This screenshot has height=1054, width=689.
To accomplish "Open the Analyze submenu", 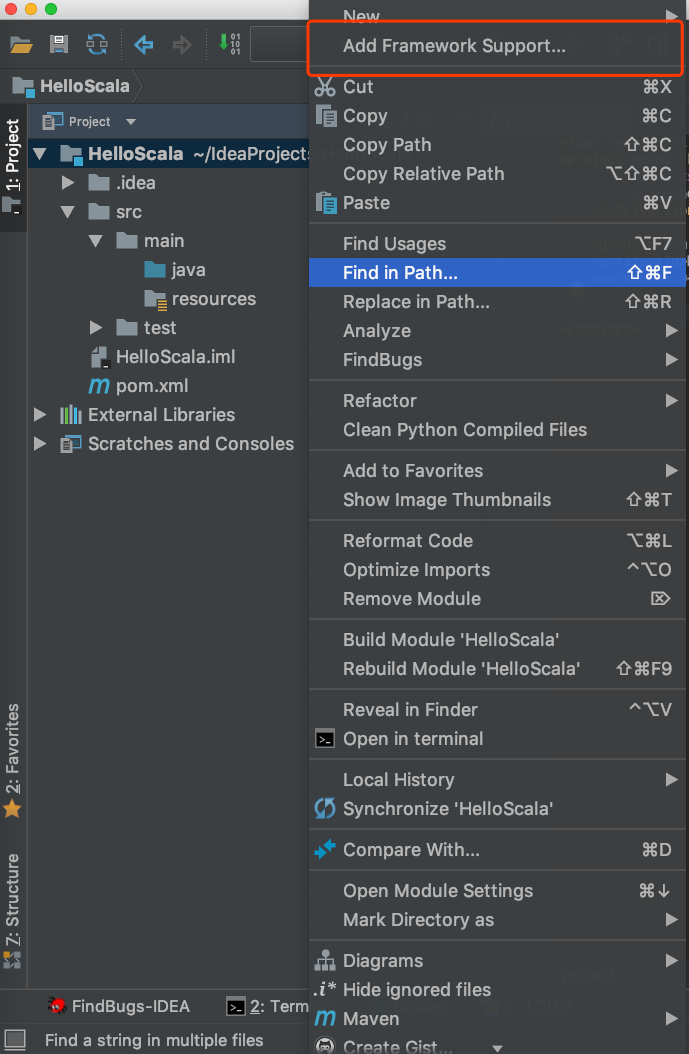I will 497,331.
